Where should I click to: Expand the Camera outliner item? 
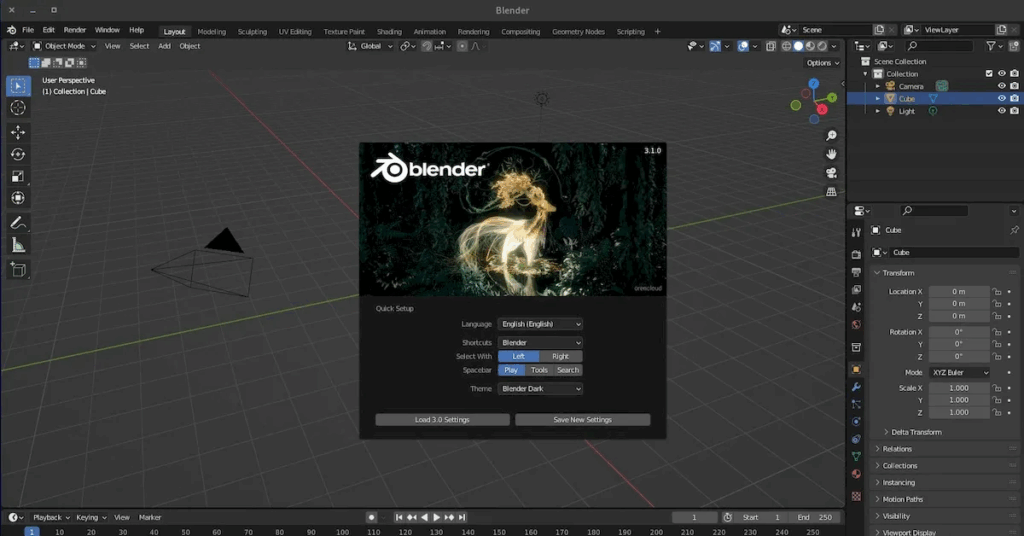878,86
